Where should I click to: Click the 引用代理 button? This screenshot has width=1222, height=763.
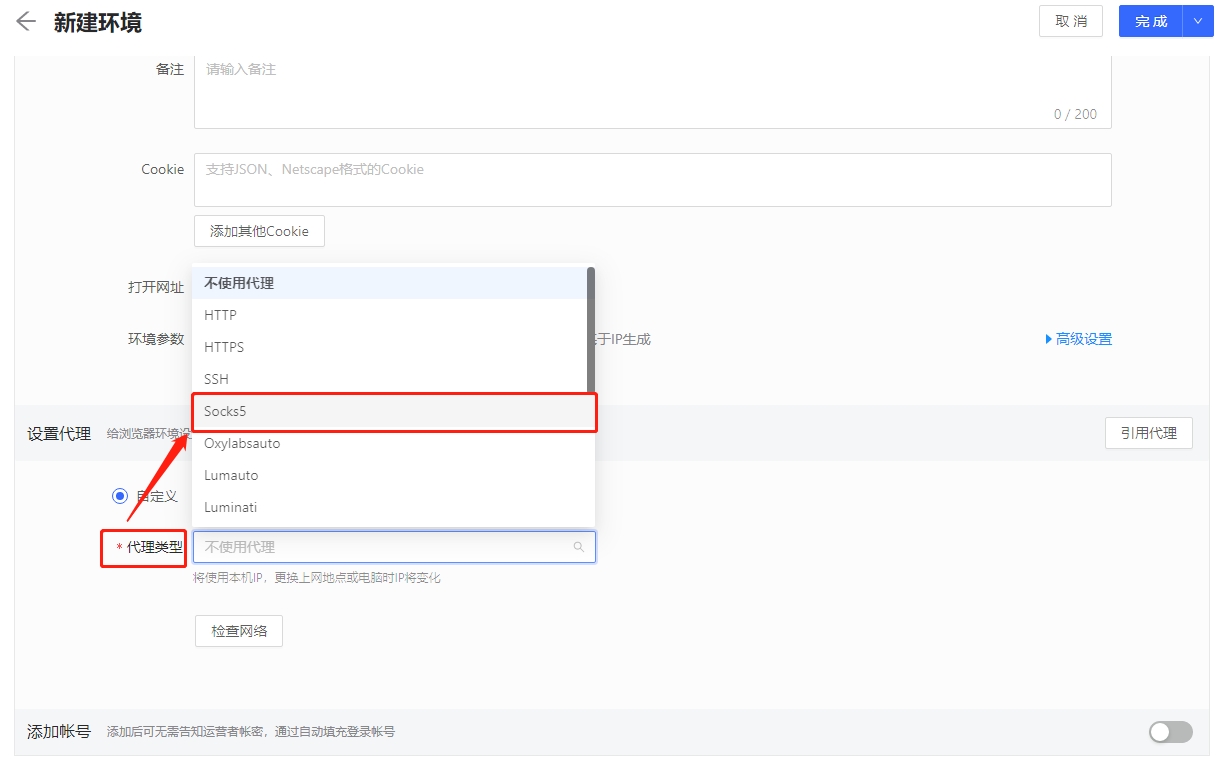coord(1148,433)
